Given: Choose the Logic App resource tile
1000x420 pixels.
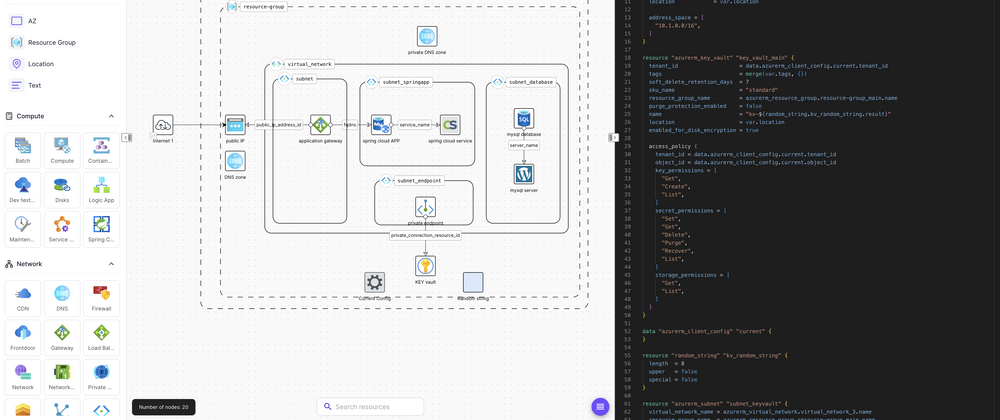Looking at the screenshot, I should coord(101,190).
